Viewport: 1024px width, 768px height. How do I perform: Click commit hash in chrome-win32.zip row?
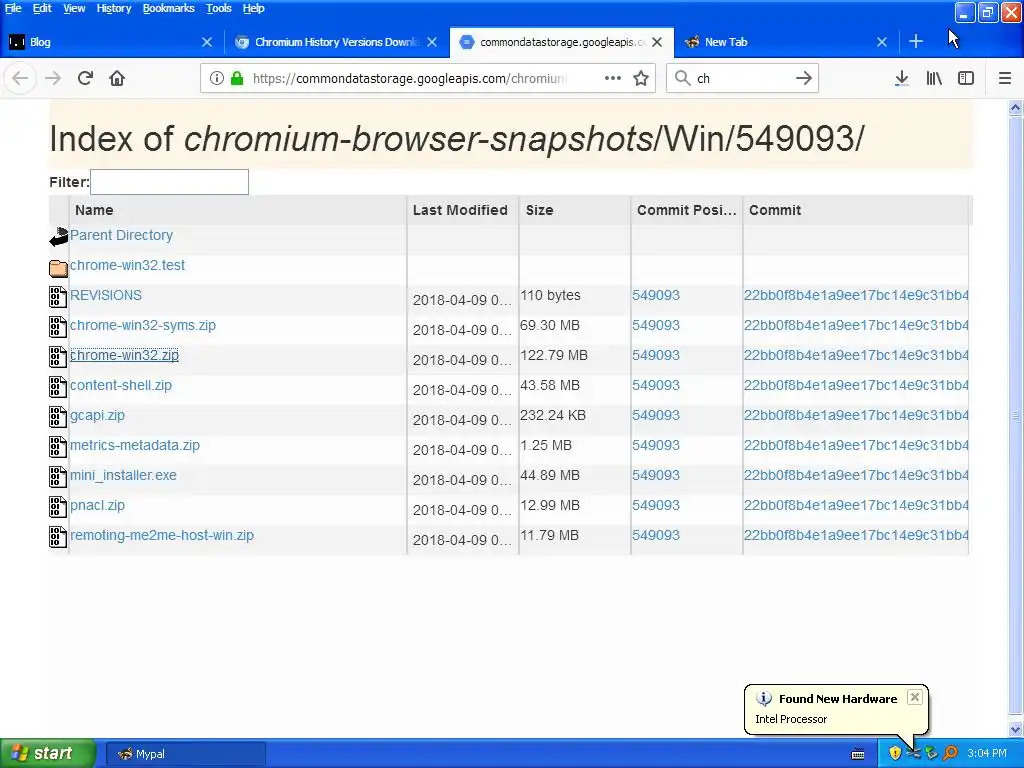pos(856,355)
